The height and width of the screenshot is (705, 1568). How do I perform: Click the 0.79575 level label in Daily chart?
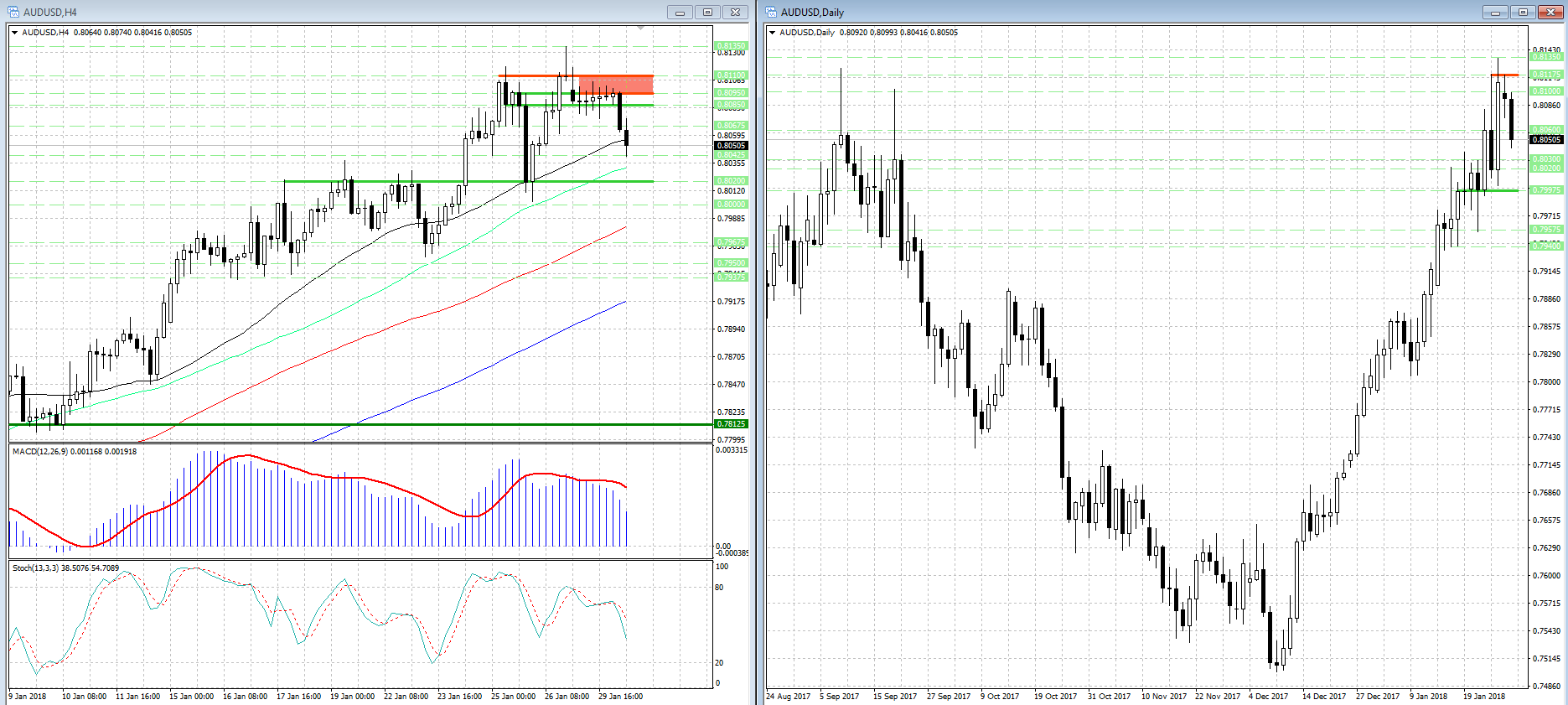(x=1547, y=230)
